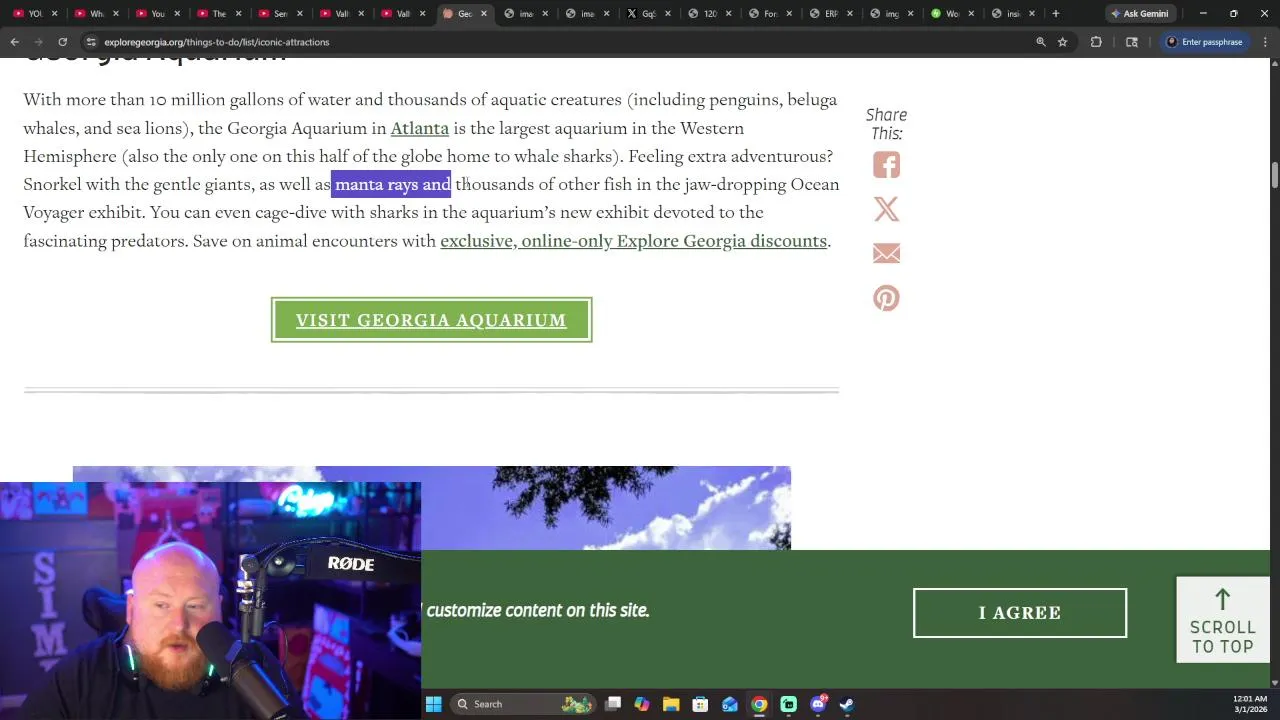Switch to the insi tab
The image size is (1280, 720).
[1013, 14]
